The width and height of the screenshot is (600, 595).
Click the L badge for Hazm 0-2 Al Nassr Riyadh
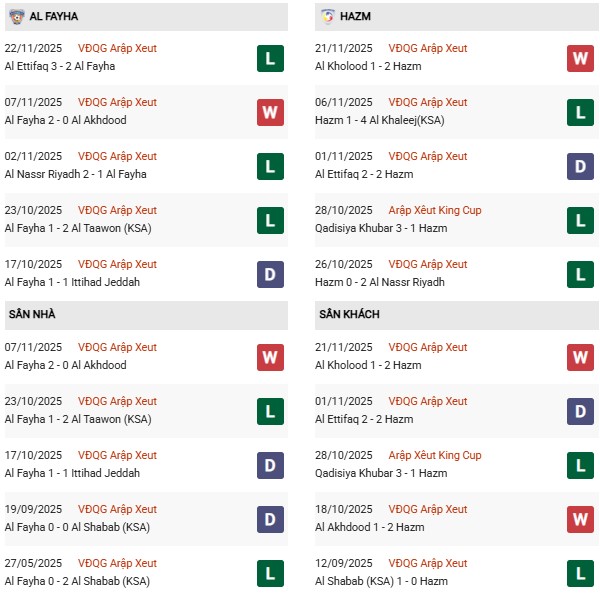click(x=580, y=274)
